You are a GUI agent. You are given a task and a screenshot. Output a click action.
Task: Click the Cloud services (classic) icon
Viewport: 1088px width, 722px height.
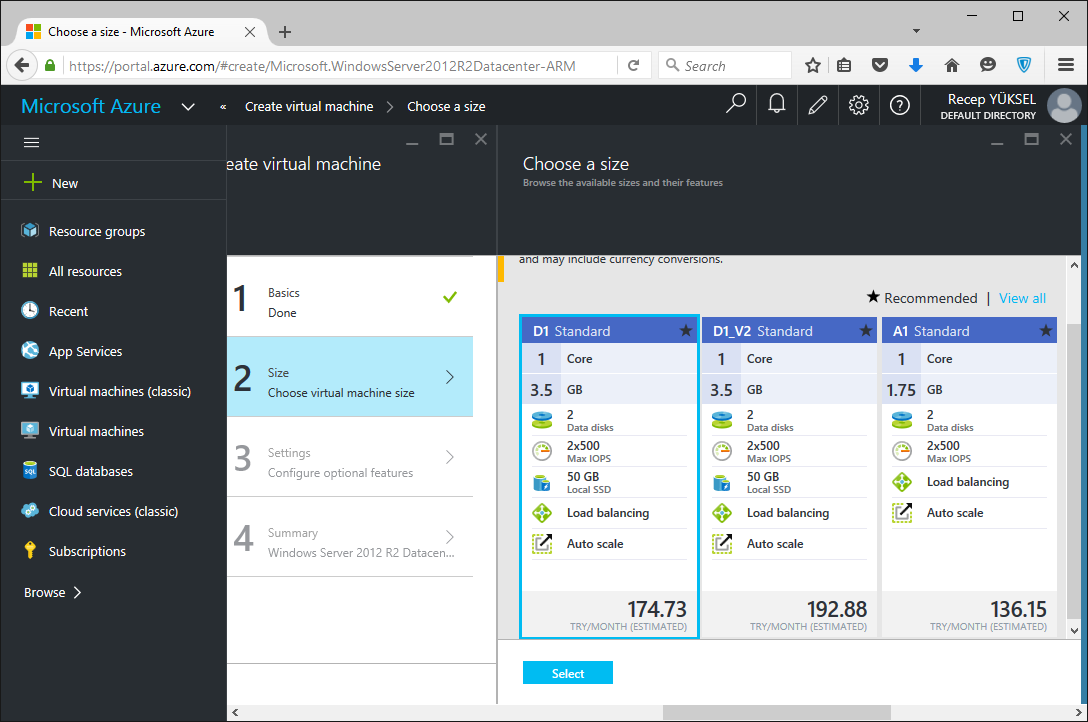click(x=30, y=511)
